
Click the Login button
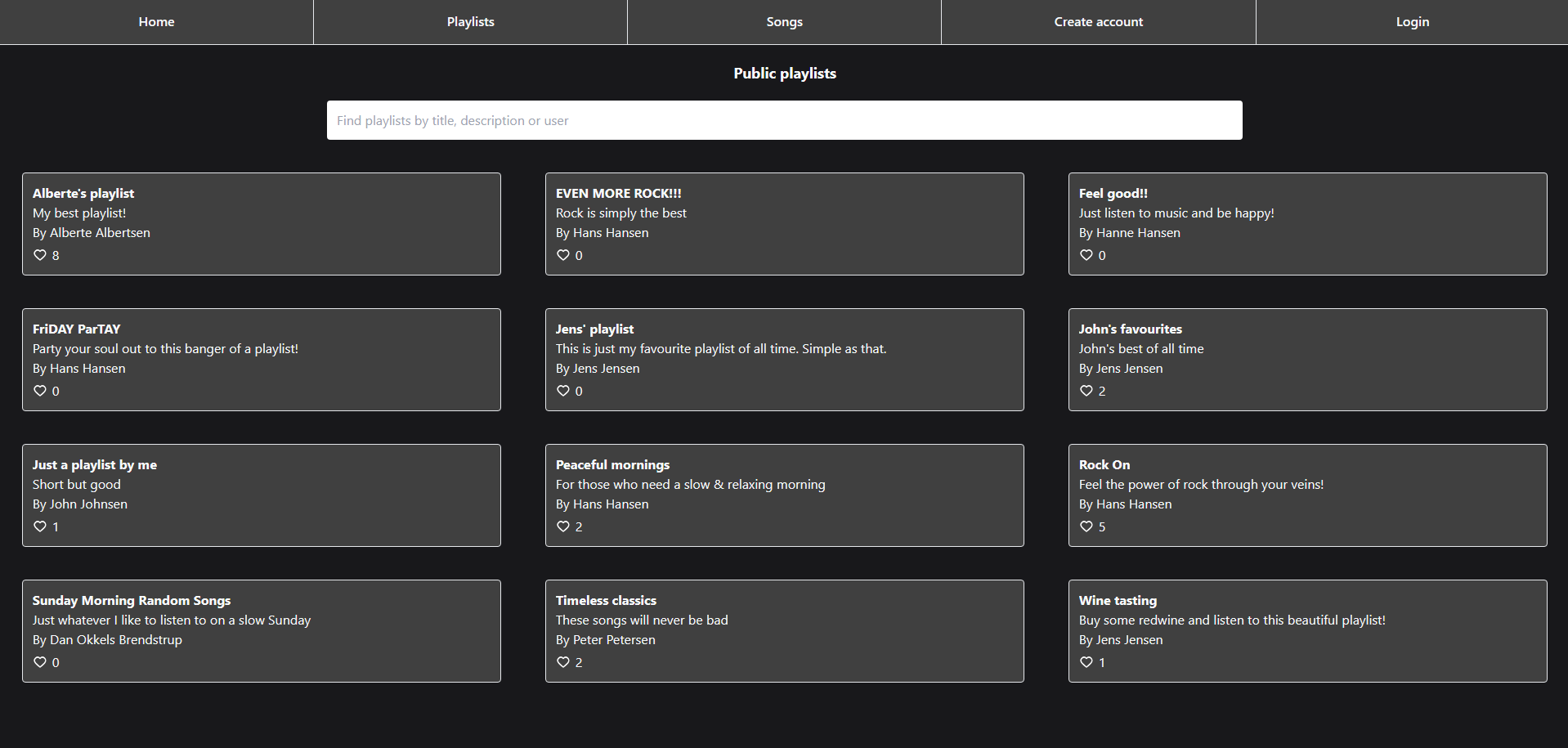tap(1412, 22)
